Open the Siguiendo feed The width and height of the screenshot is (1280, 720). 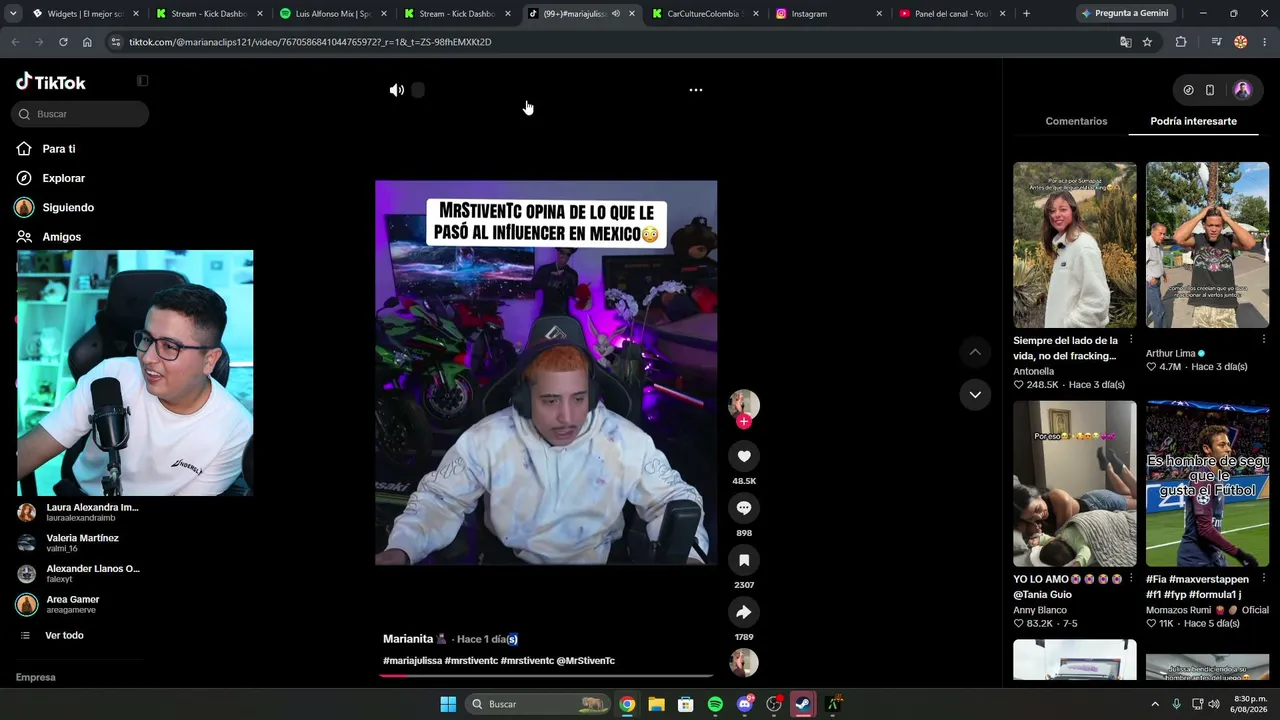68,207
